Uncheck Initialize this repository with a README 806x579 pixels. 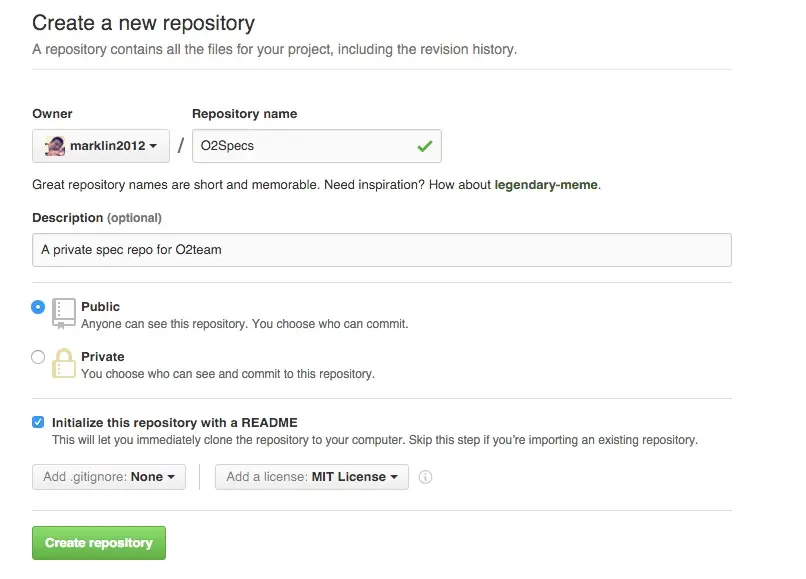click(38, 422)
